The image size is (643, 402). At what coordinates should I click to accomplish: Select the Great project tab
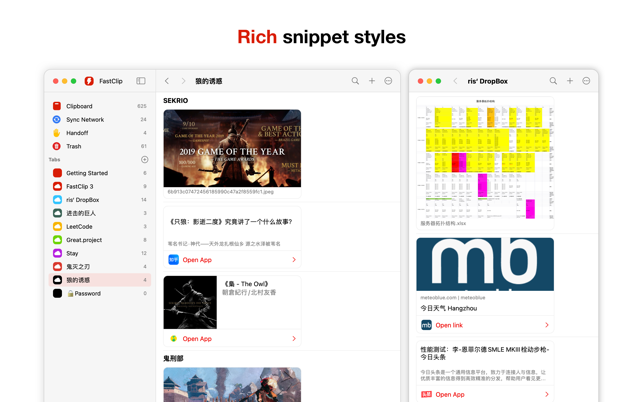pyautogui.click(x=100, y=240)
